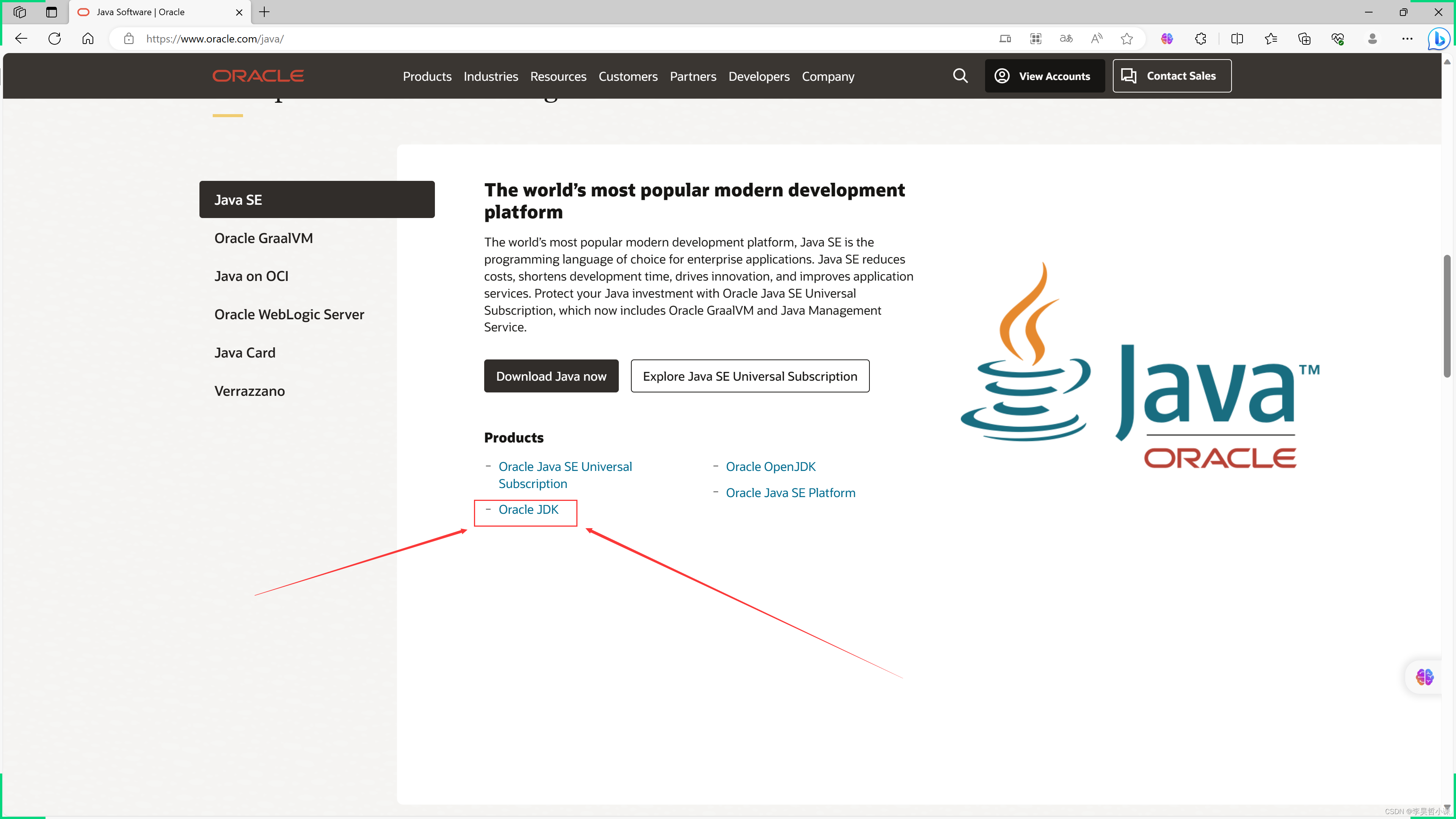This screenshot has width=1456, height=819.
Task: Add page to favorites star
Action: coord(1127,38)
